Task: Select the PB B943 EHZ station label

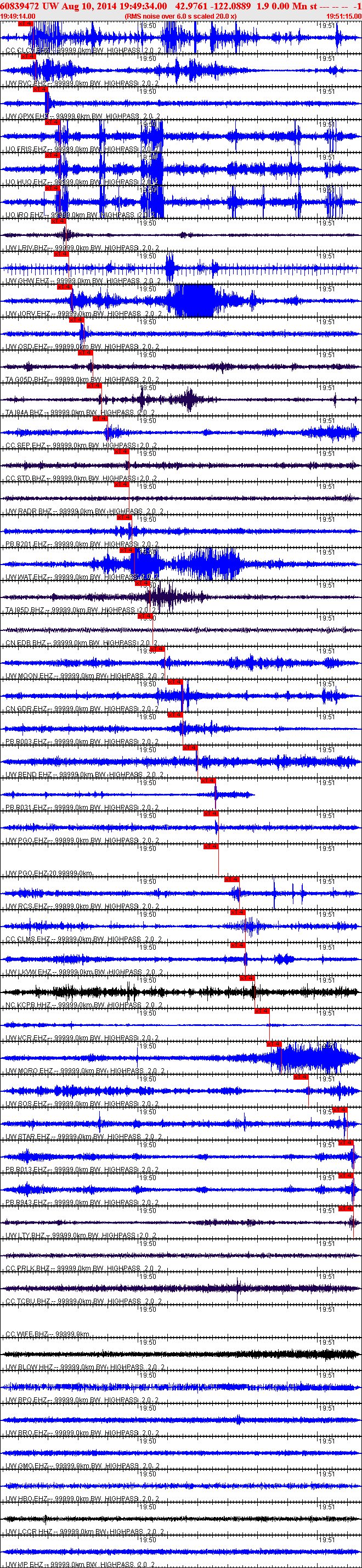Action: coord(82,1202)
